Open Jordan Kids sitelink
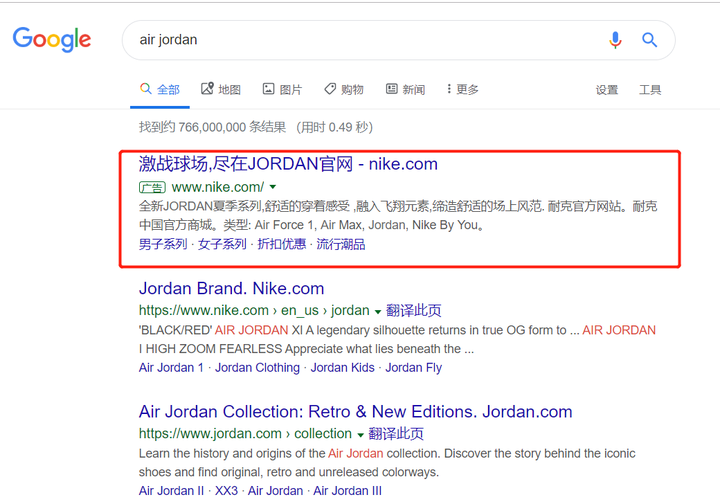This screenshot has width=720, height=504. [343, 368]
